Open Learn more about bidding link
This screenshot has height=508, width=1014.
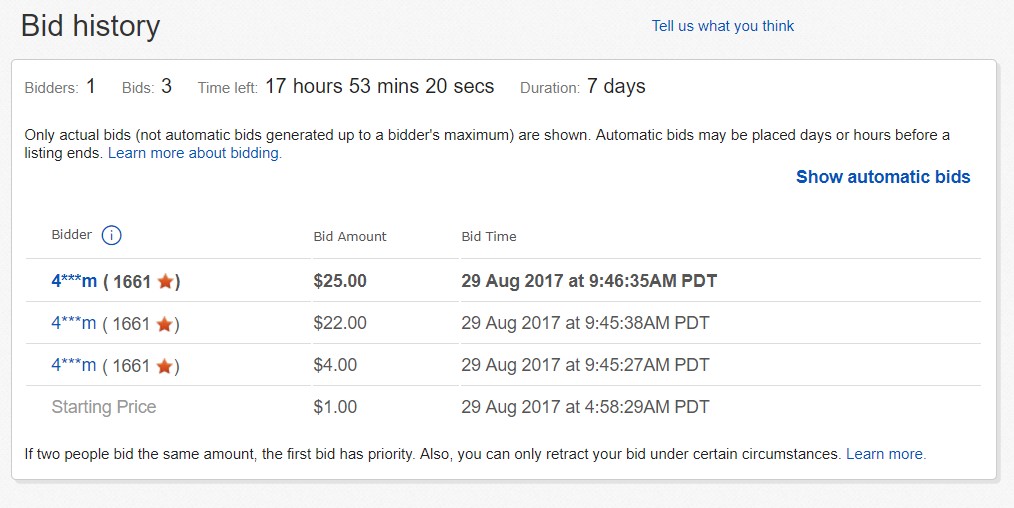point(195,153)
